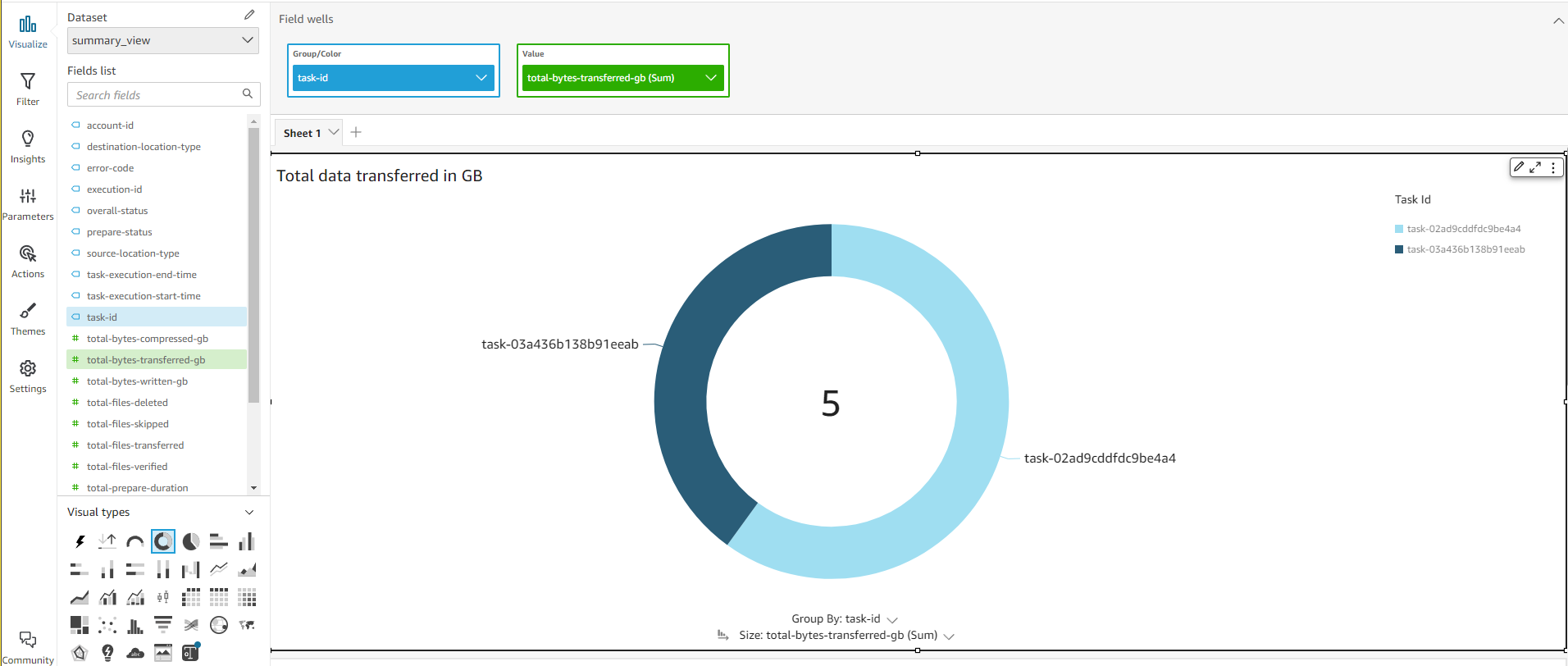Open the Sheet 1 tab dropdown arrow
The width and height of the screenshot is (1568, 666).
(x=334, y=132)
